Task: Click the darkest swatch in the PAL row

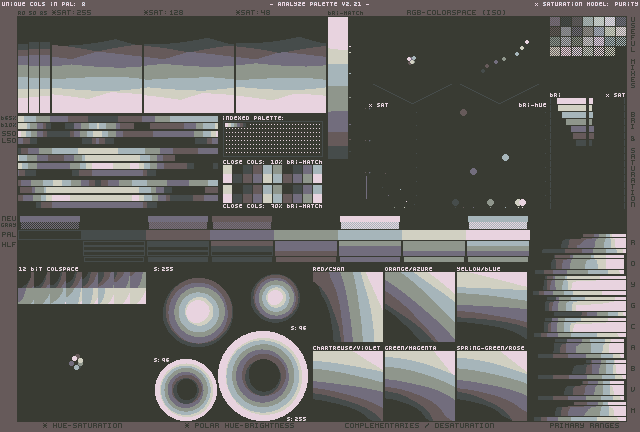Action: [x=50, y=235]
